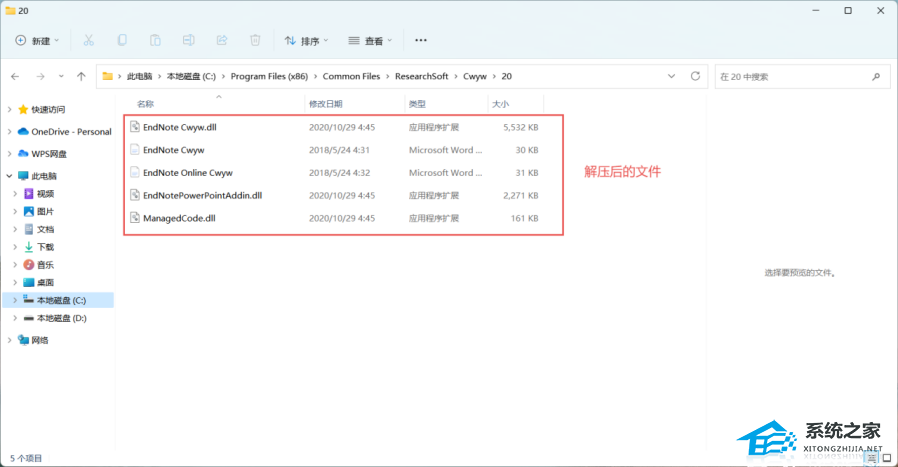The width and height of the screenshot is (898, 467).
Task: Click the EndNote Online Cwyw file icon
Action: 135,172
